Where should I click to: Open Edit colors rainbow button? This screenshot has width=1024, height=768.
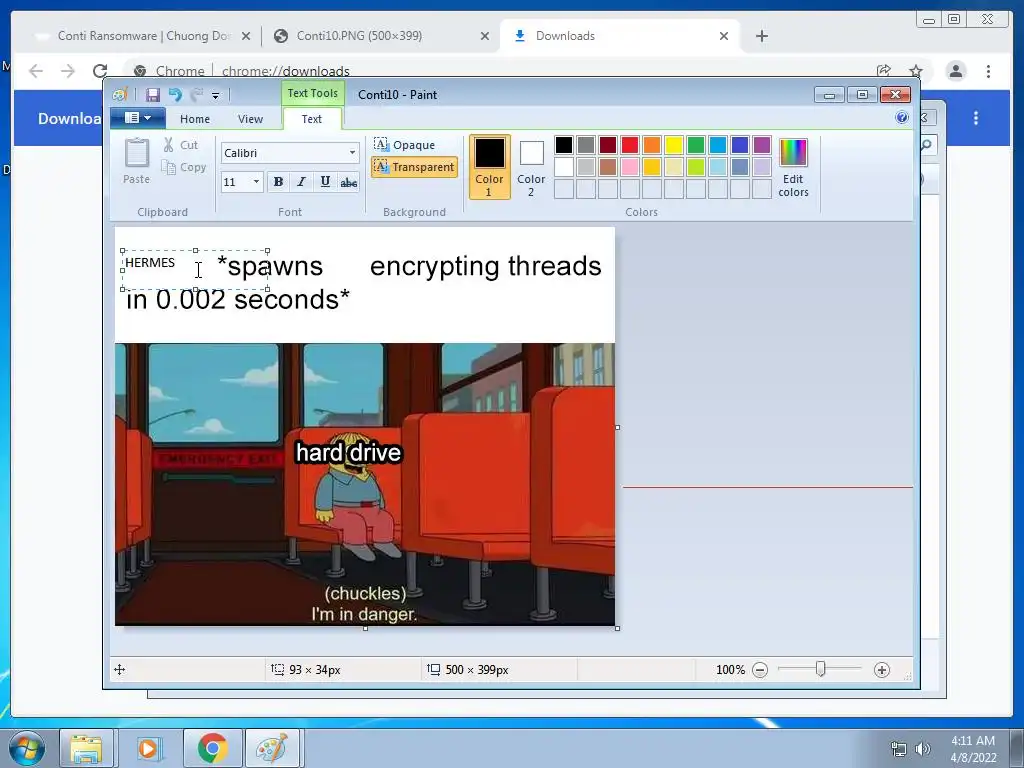793,167
